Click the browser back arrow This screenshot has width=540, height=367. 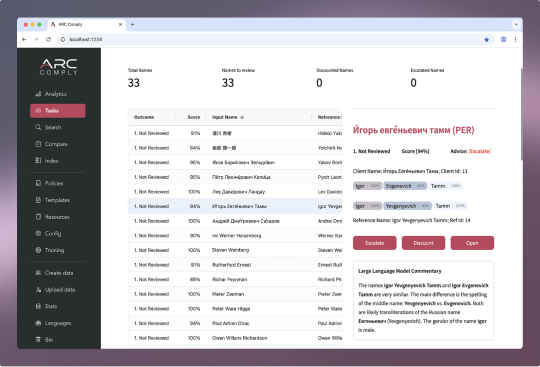click(x=24, y=39)
